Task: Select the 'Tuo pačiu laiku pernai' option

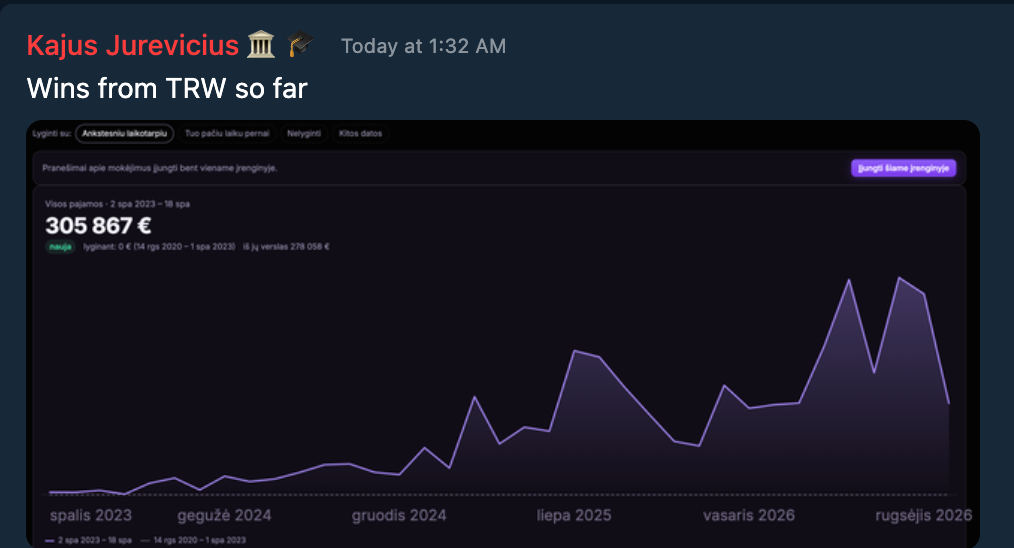Action: point(227,133)
